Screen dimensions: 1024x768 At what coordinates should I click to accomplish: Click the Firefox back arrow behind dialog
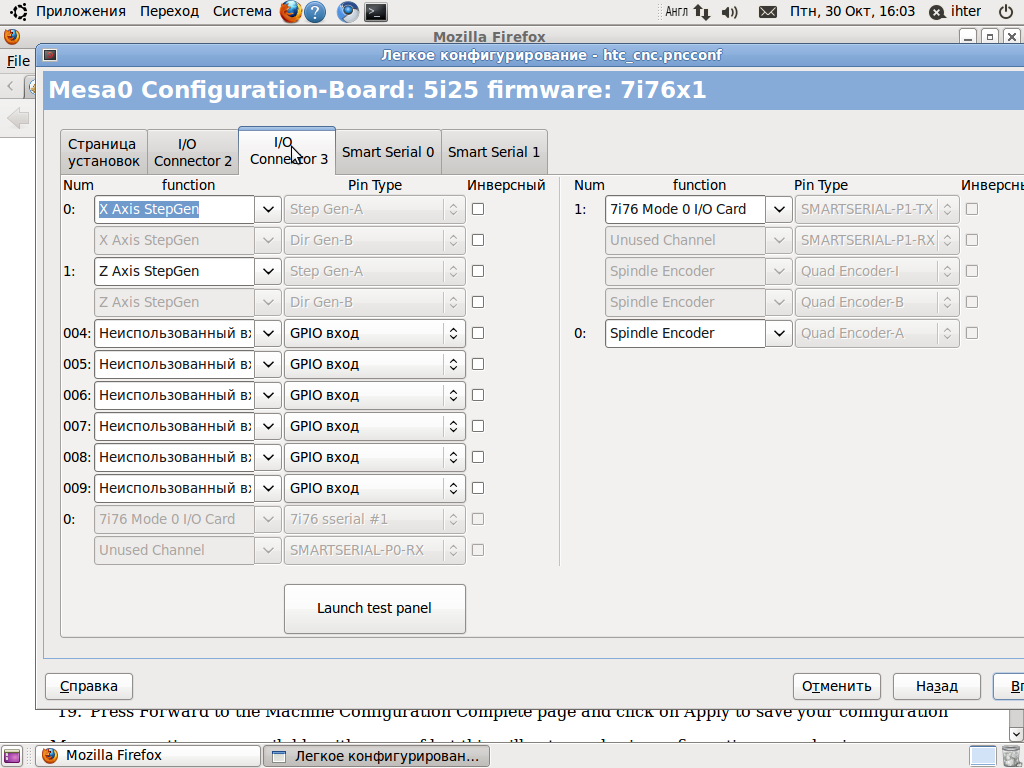(18, 118)
